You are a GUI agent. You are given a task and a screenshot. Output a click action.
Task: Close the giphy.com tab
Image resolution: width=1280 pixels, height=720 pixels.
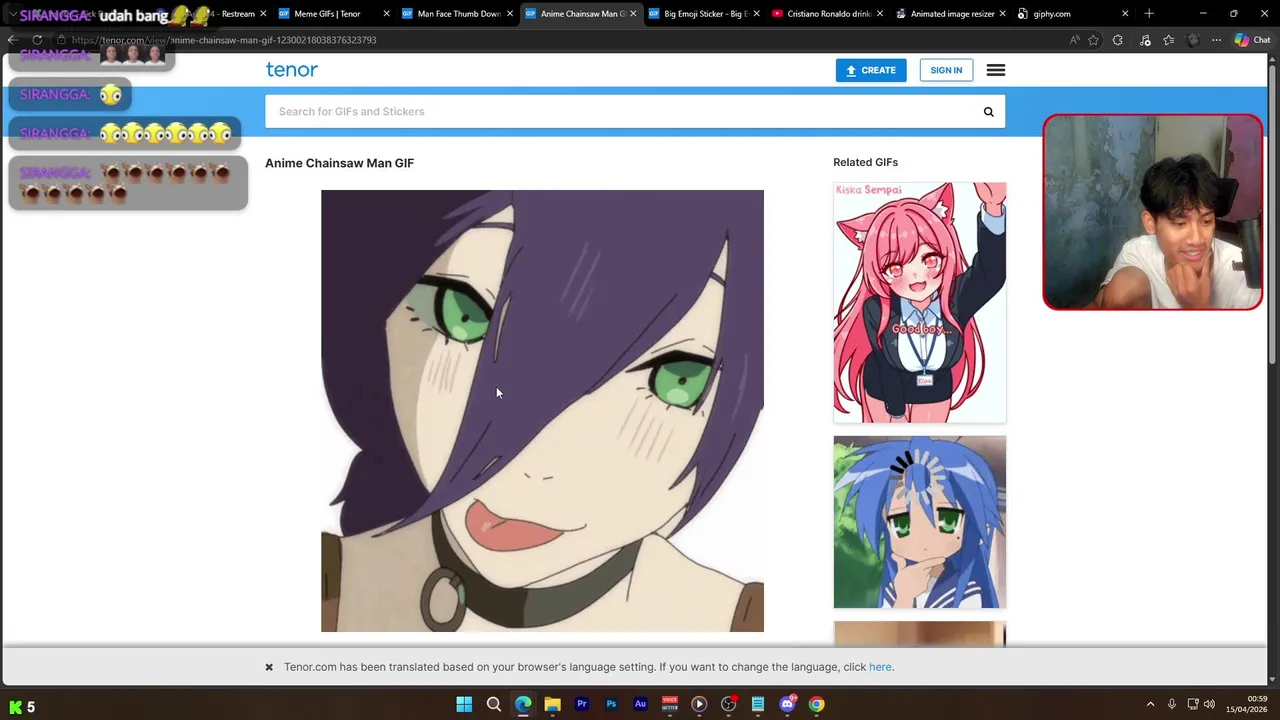pyautogui.click(x=1125, y=14)
